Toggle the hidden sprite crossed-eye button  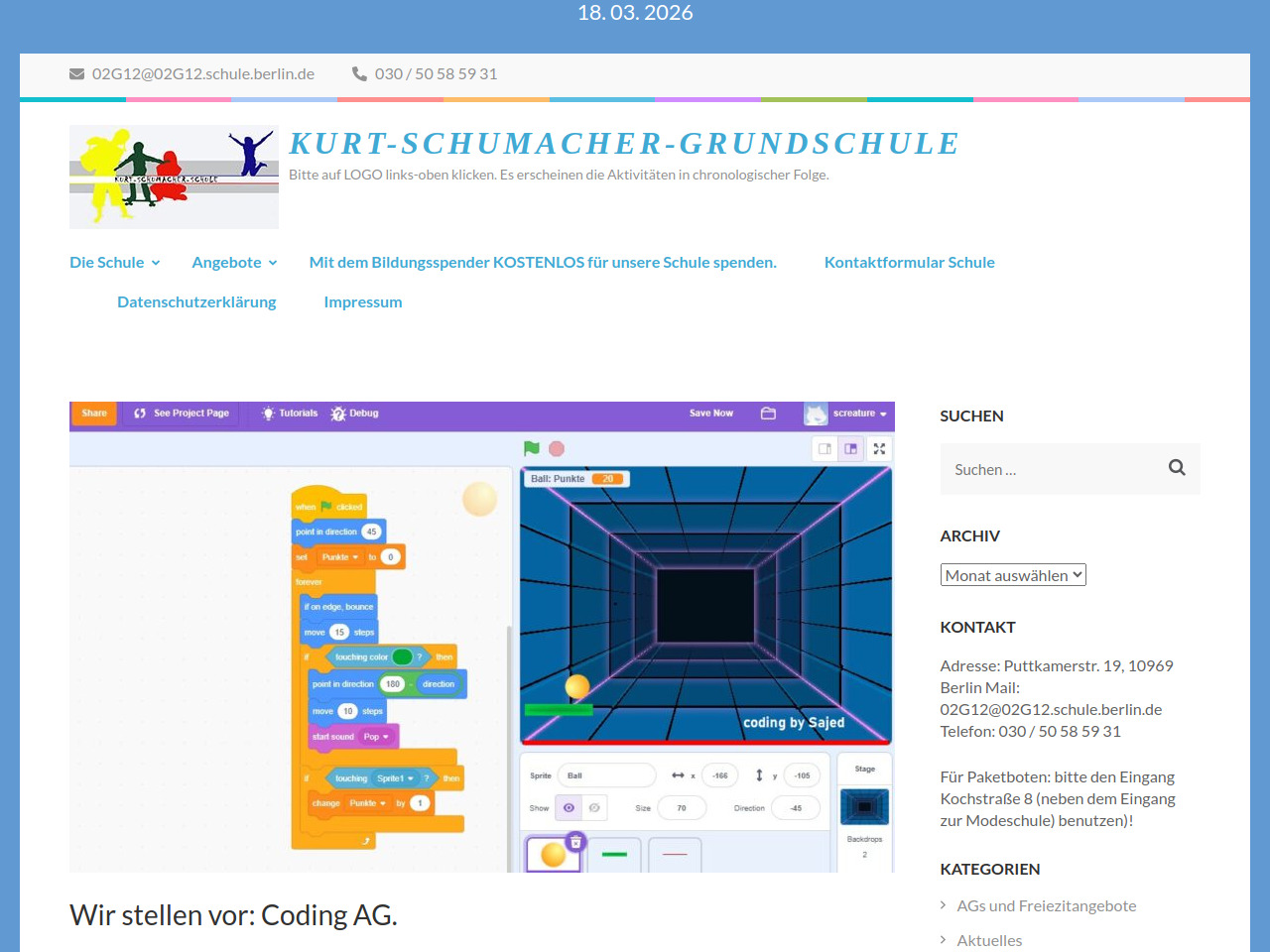tap(594, 808)
